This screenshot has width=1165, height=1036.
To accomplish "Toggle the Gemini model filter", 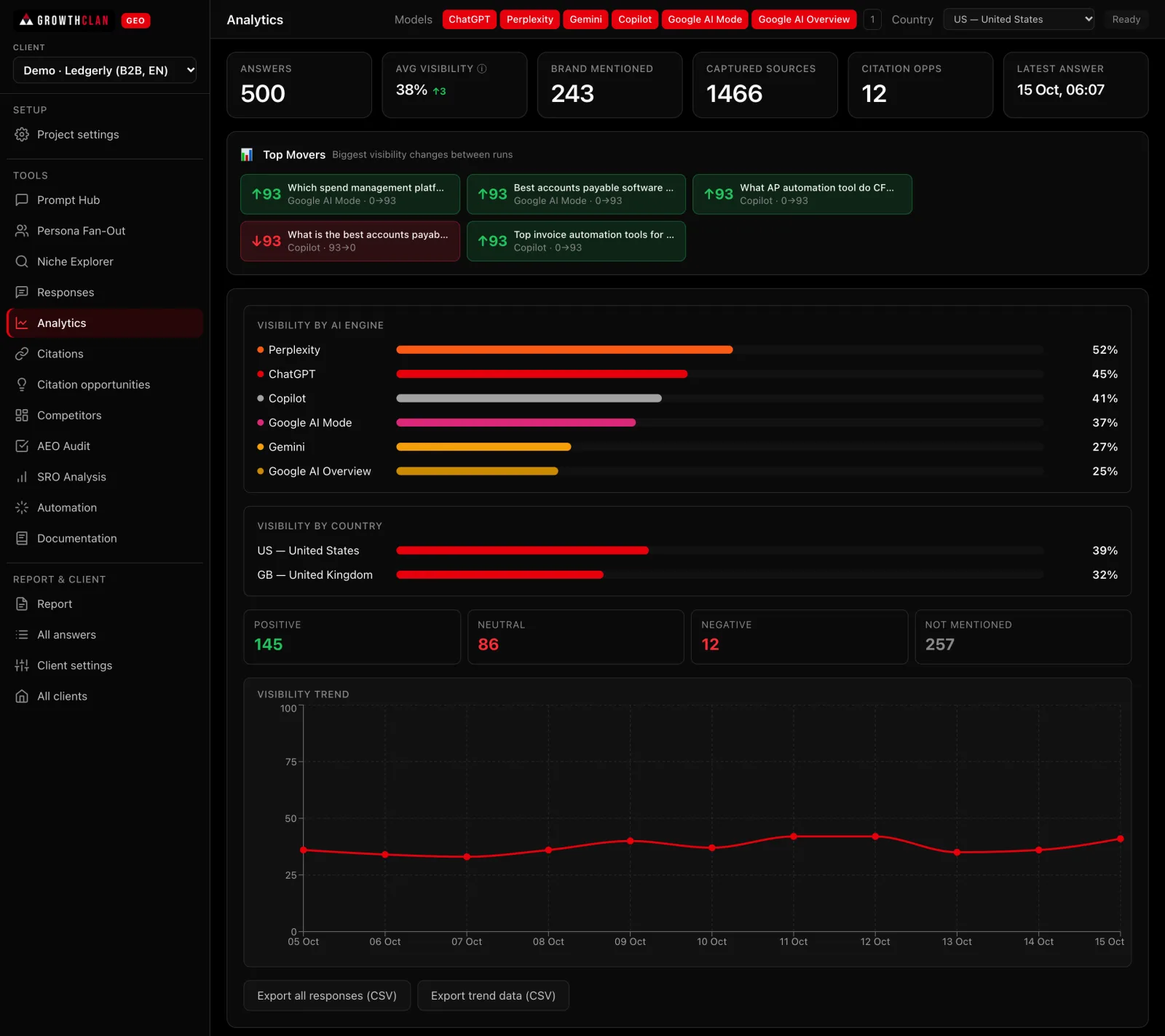I will coord(586,20).
